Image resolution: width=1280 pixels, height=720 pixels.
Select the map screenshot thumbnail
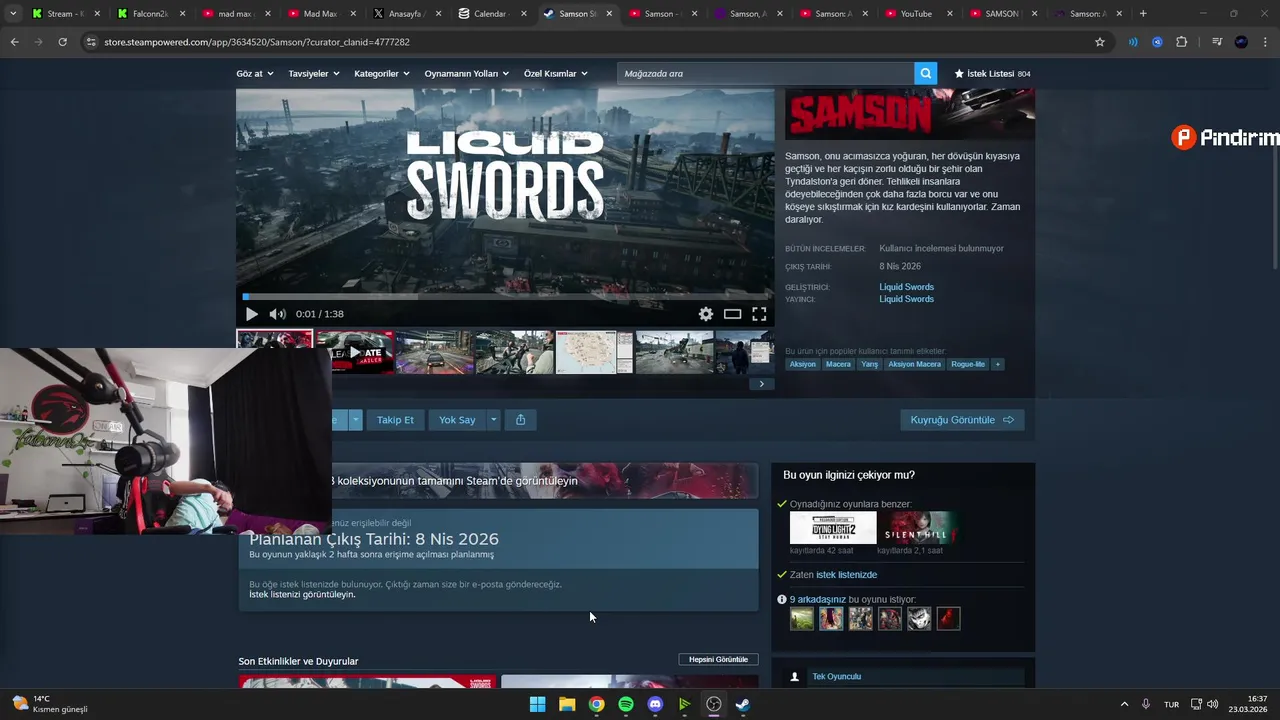point(594,352)
